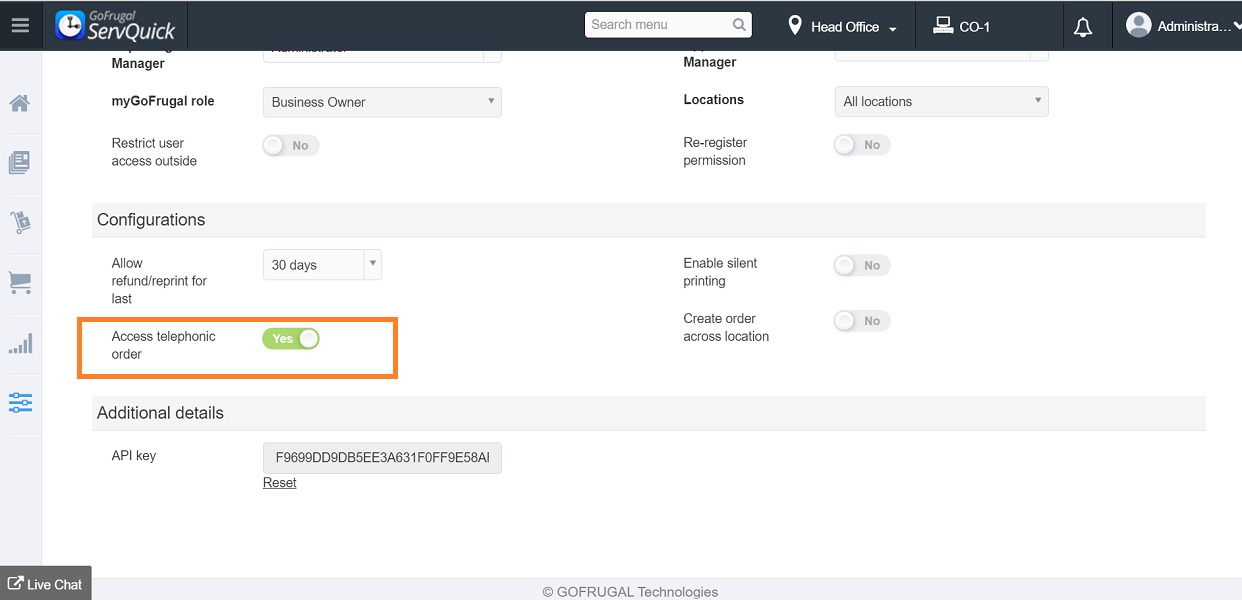Open the myGoFrugal role dropdown

382,102
